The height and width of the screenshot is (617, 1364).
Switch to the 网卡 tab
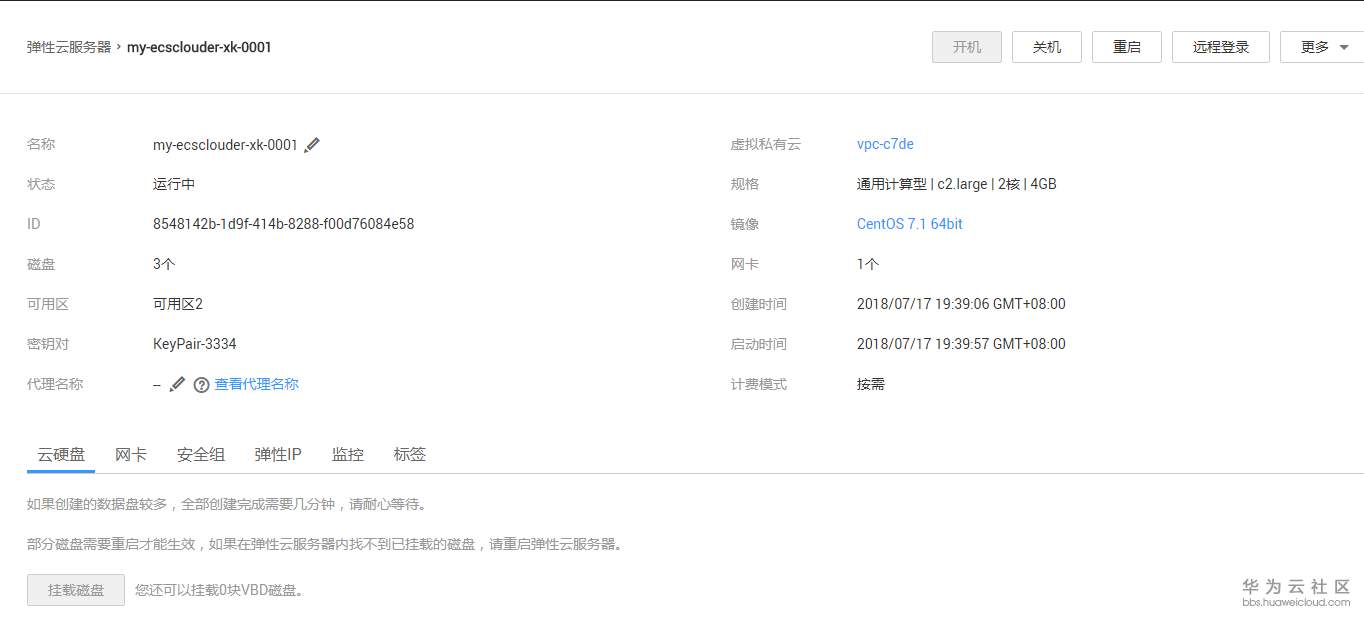(131, 454)
